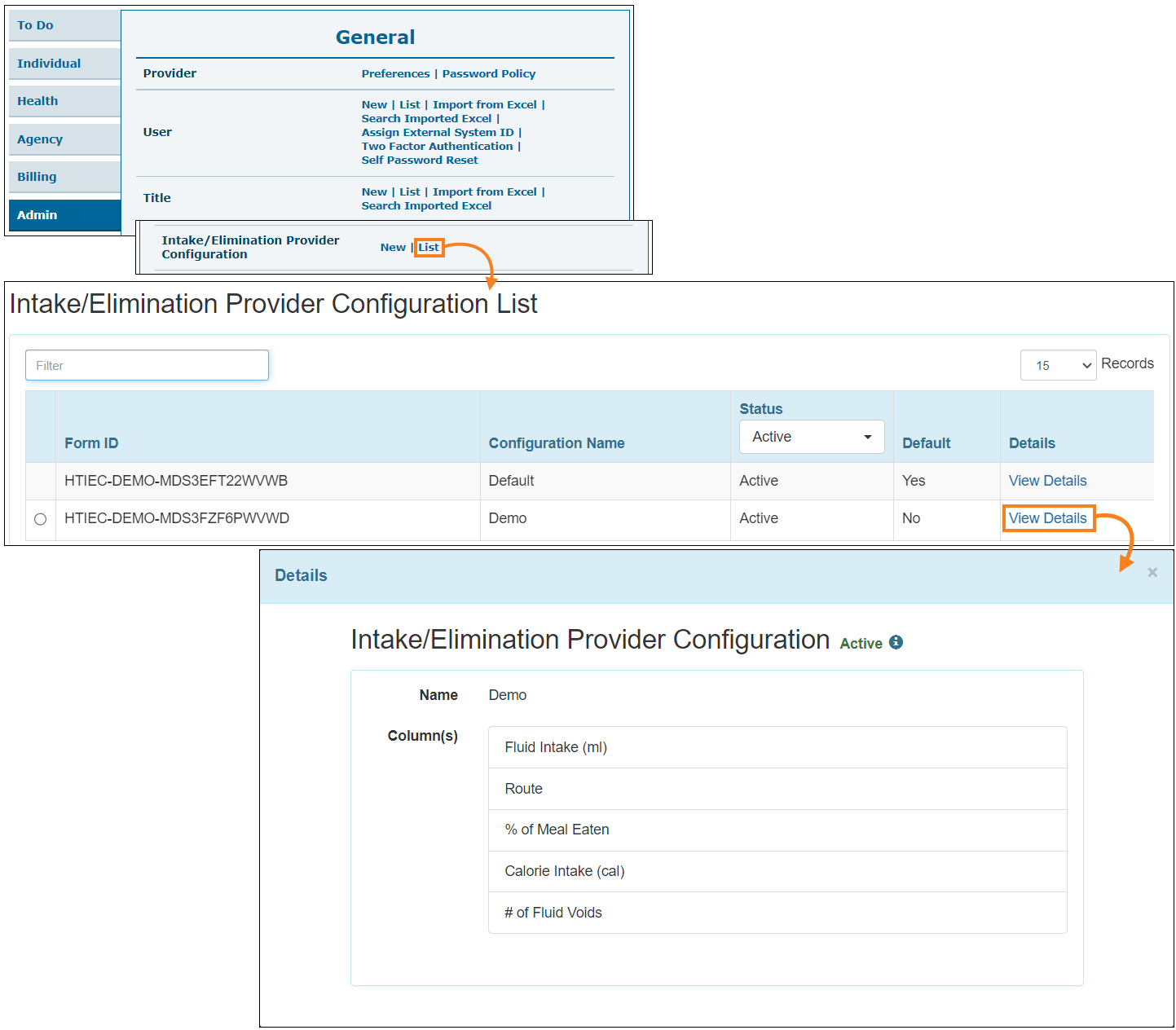1176x1030 pixels.
Task: Click the Fluid Intake (ml) column item
Action: 777,747
